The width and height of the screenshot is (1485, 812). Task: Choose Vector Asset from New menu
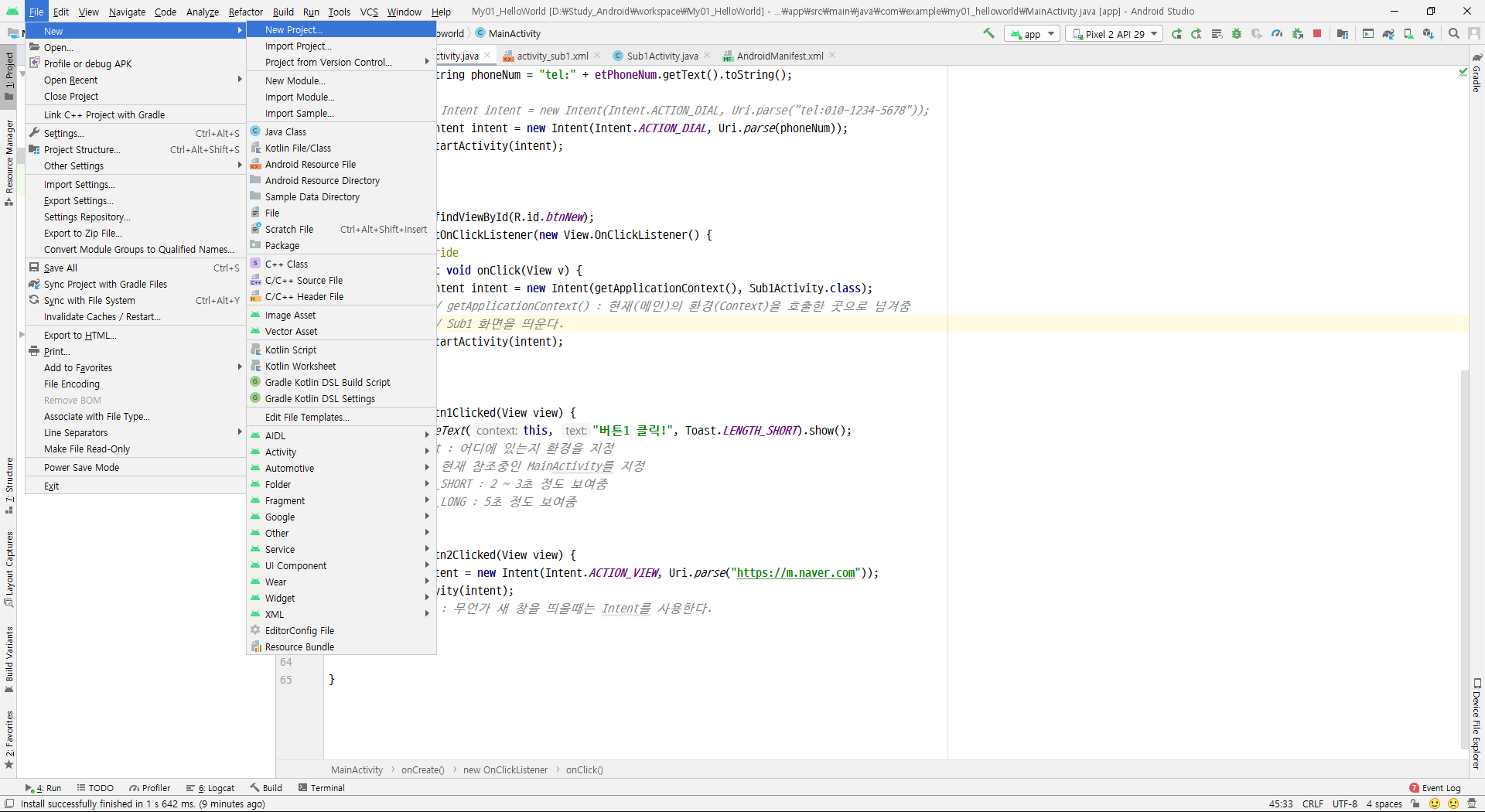[x=341, y=331]
